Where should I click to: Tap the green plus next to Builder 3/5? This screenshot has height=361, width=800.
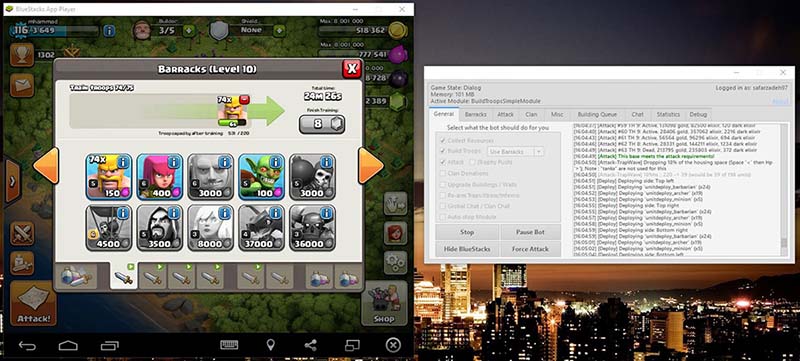(188, 31)
